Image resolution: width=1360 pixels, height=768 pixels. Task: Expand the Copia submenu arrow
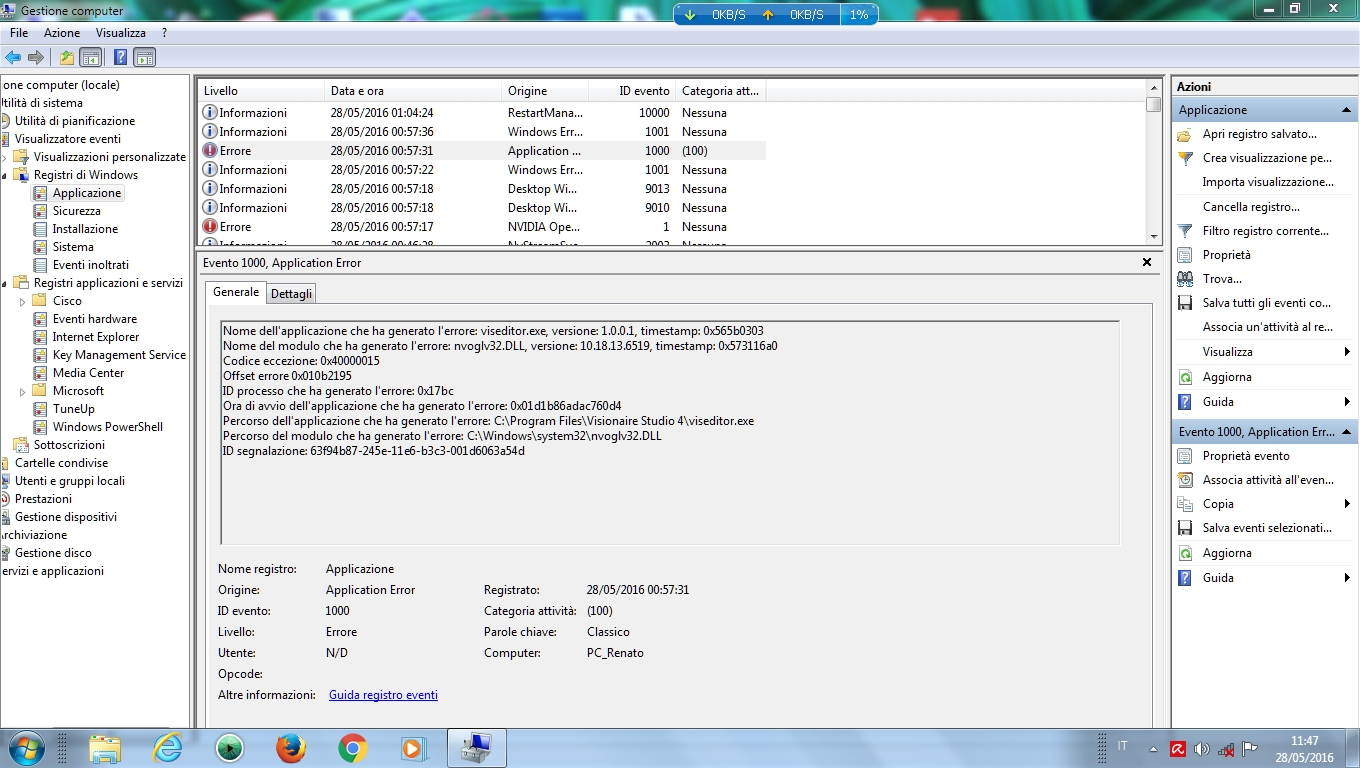(1347, 504)
